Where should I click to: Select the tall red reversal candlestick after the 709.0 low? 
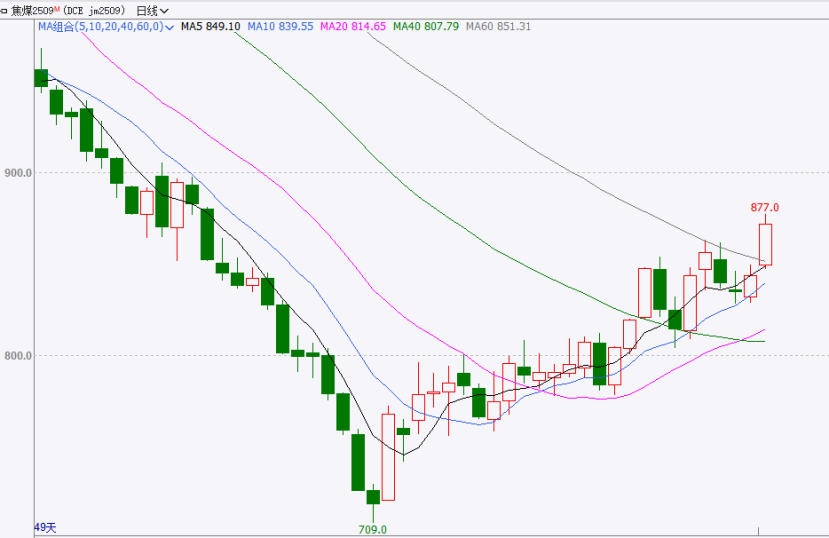click(x=388, y=457)
